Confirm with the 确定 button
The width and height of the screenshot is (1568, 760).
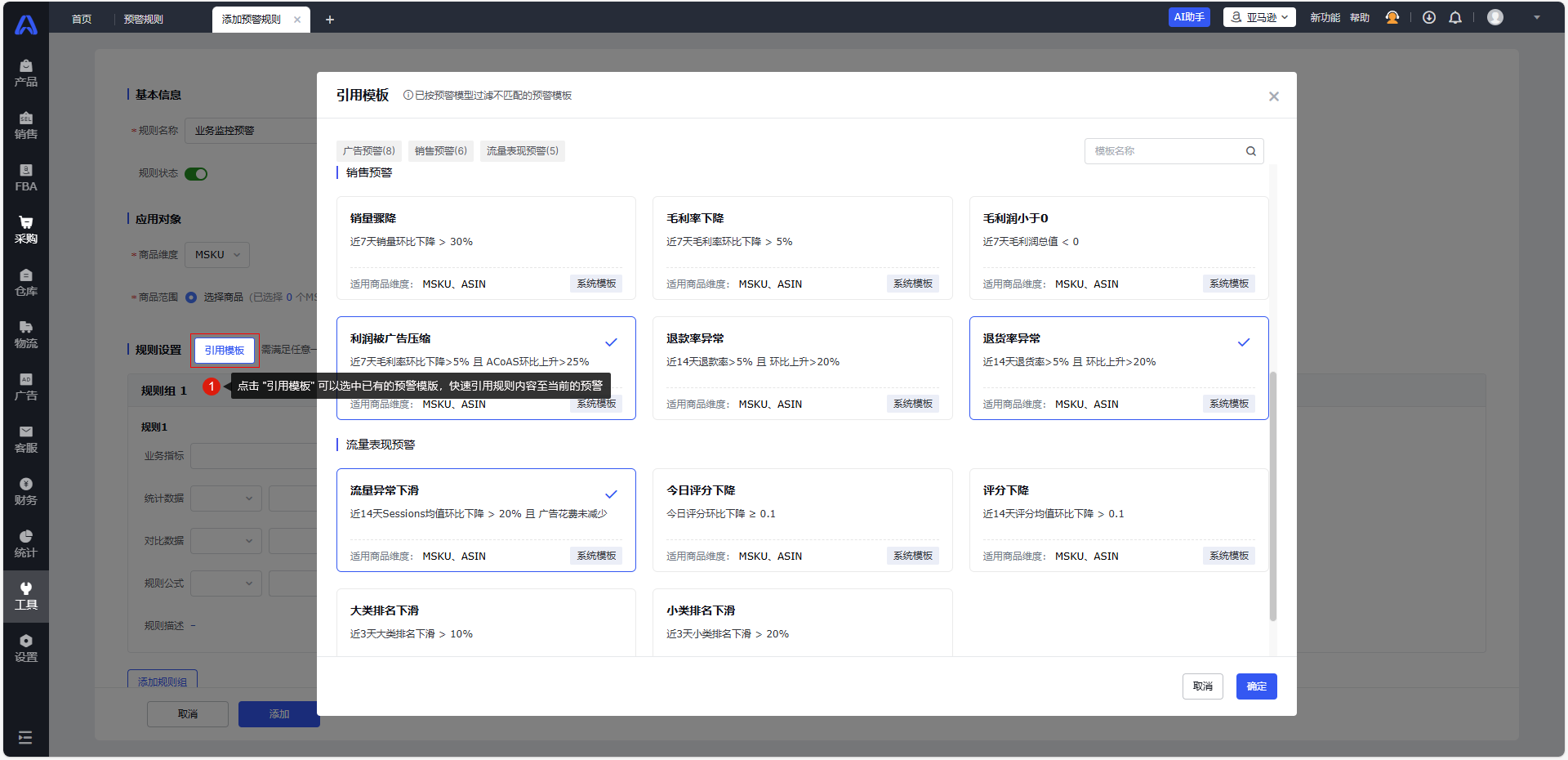[1256, 686]
